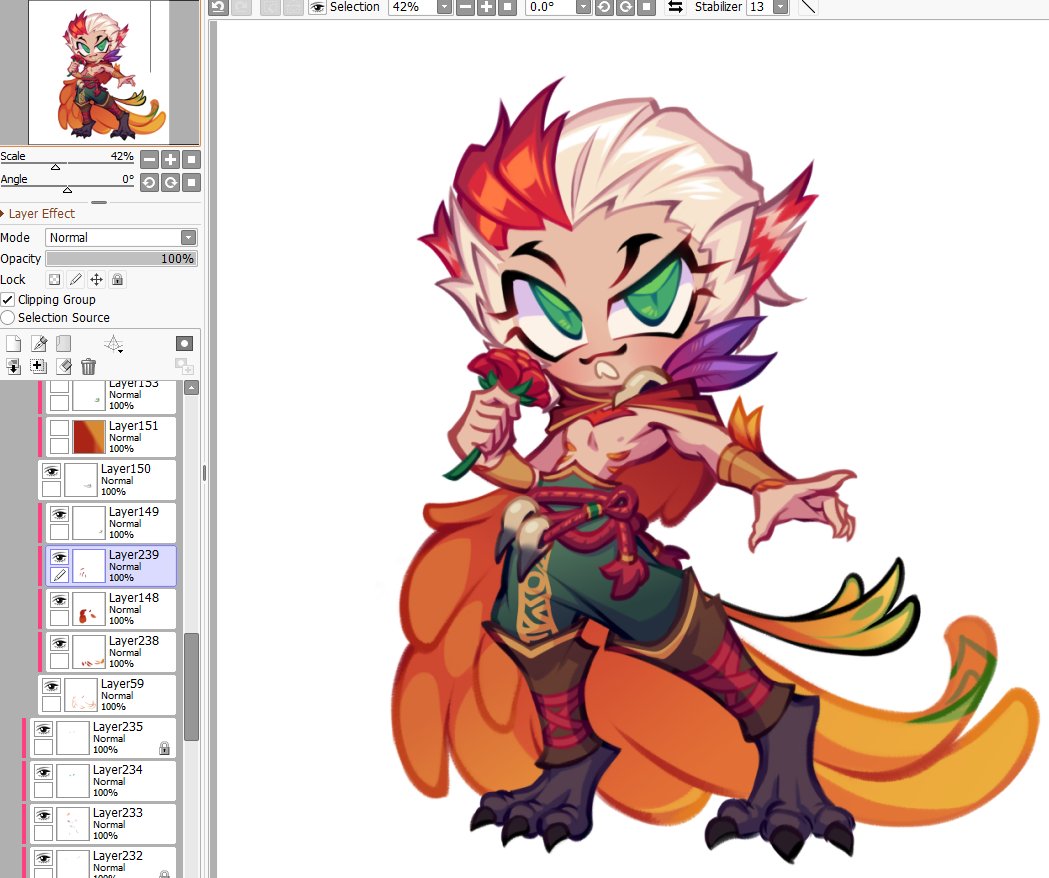Click the Stabilizer value field showing 13

(759, 7)
